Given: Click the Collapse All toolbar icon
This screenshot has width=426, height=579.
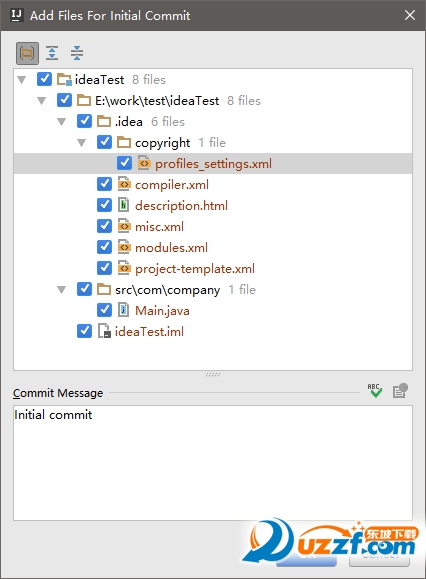Looking at the screenshot, I should tap(77, 53).
